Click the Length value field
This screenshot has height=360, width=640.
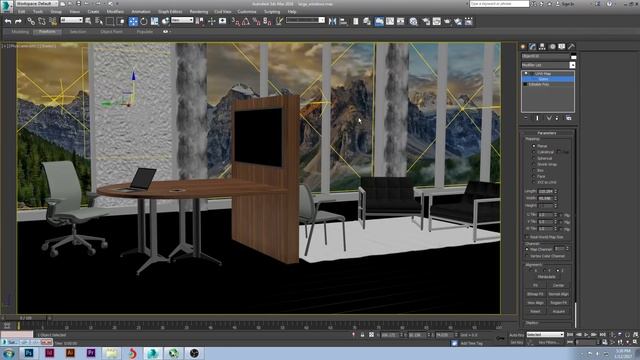545,191
